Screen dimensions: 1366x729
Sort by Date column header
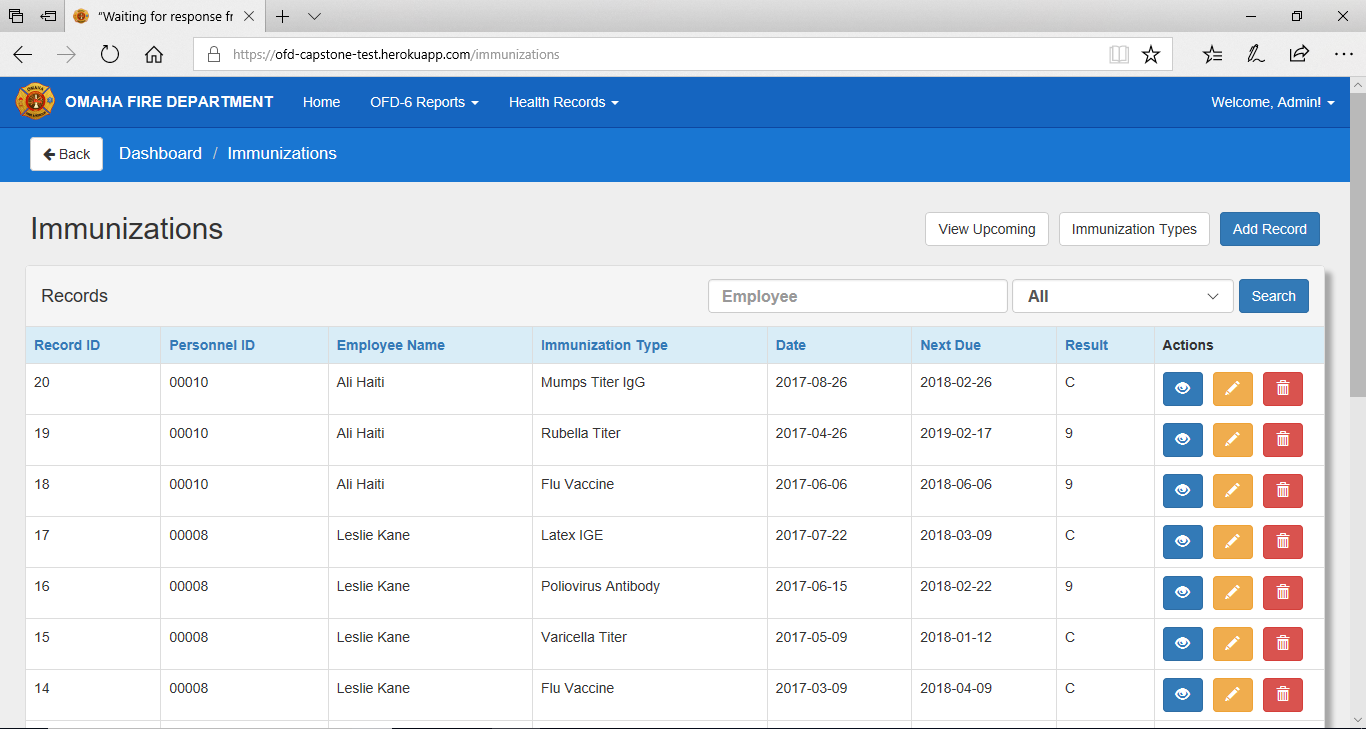click(x=791, y=345)
